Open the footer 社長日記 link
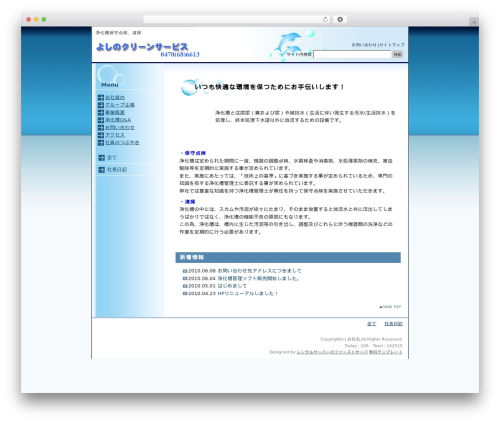Image resolution: width=500 pixels, height=423 pixels. coord(393,324)
